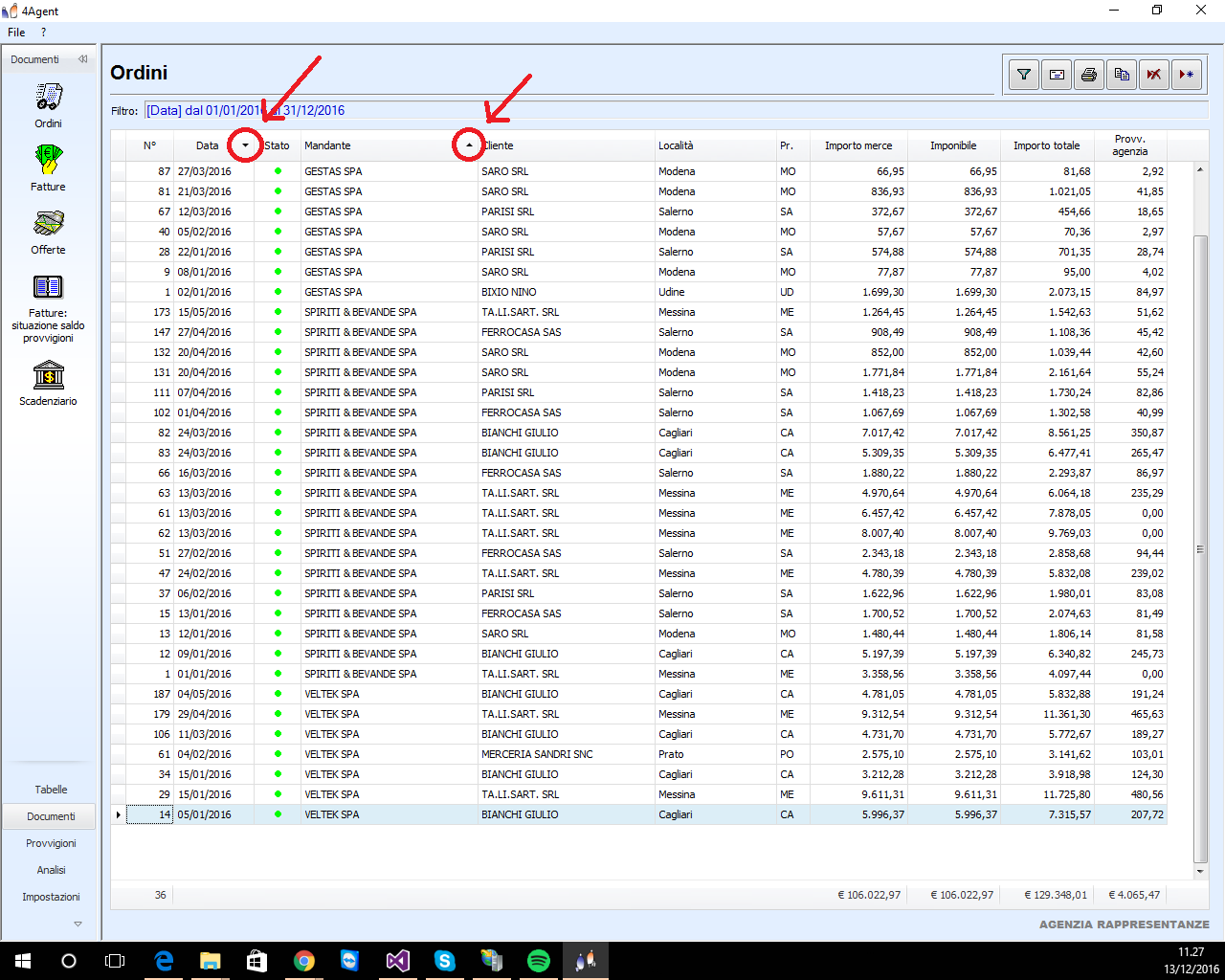The image size is (1225, 980).
Task: Click the vertical scrollbar thumb
Action: pyautogui.click(x=1200, y=549)
